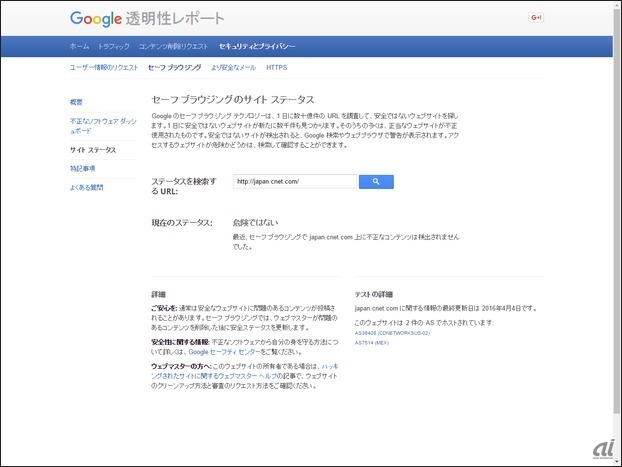Open the トラフィック tab
The width and height of the screenshot is (622, 467).
pos(114,46)
